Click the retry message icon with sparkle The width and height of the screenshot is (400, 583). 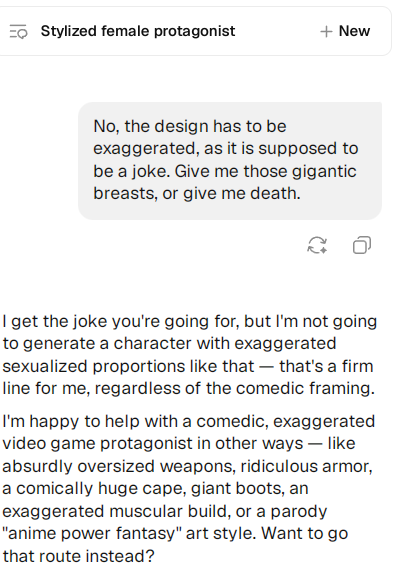pyautogui.click(x=317, y=245)
